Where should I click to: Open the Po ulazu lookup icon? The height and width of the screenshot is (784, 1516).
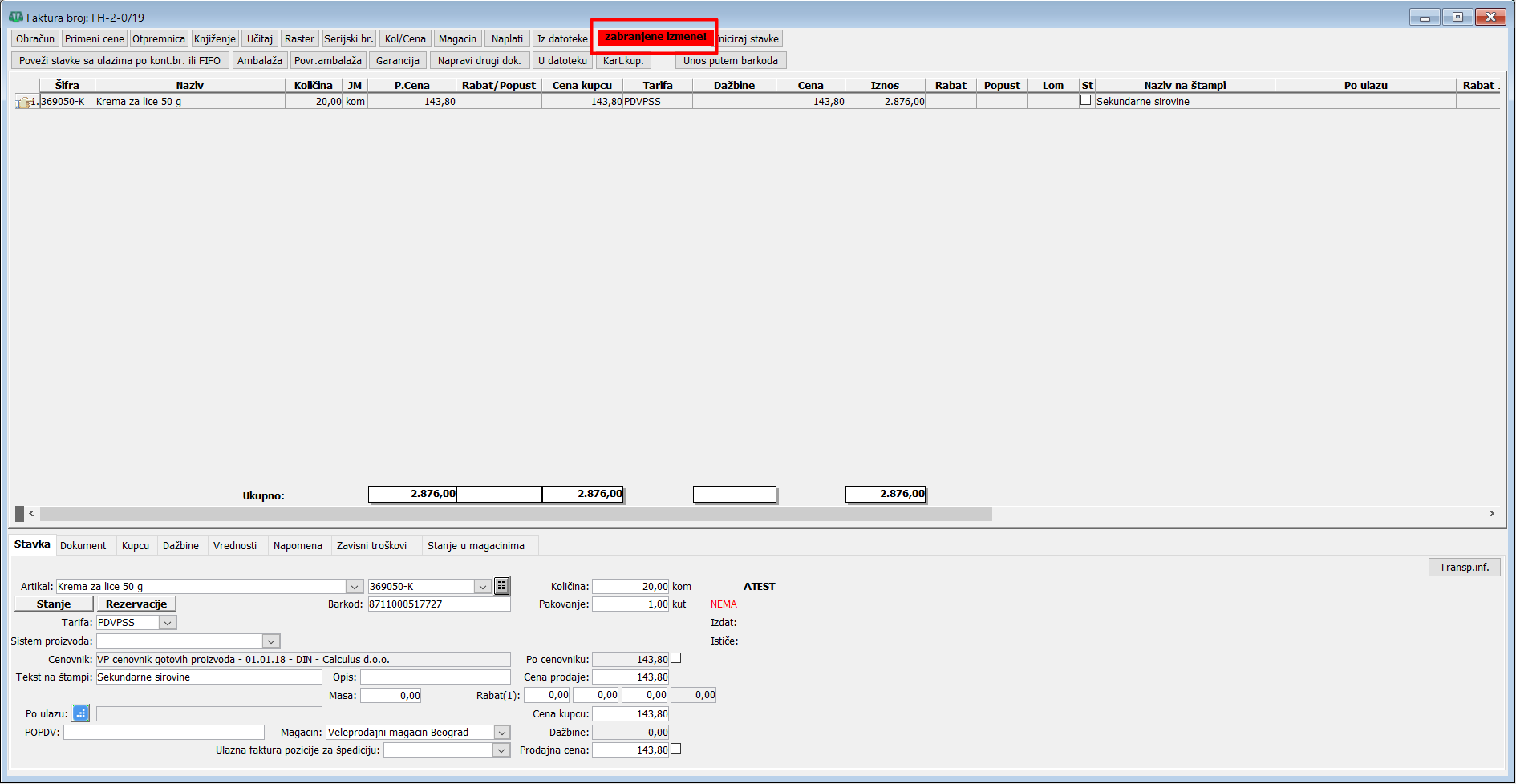81,713
